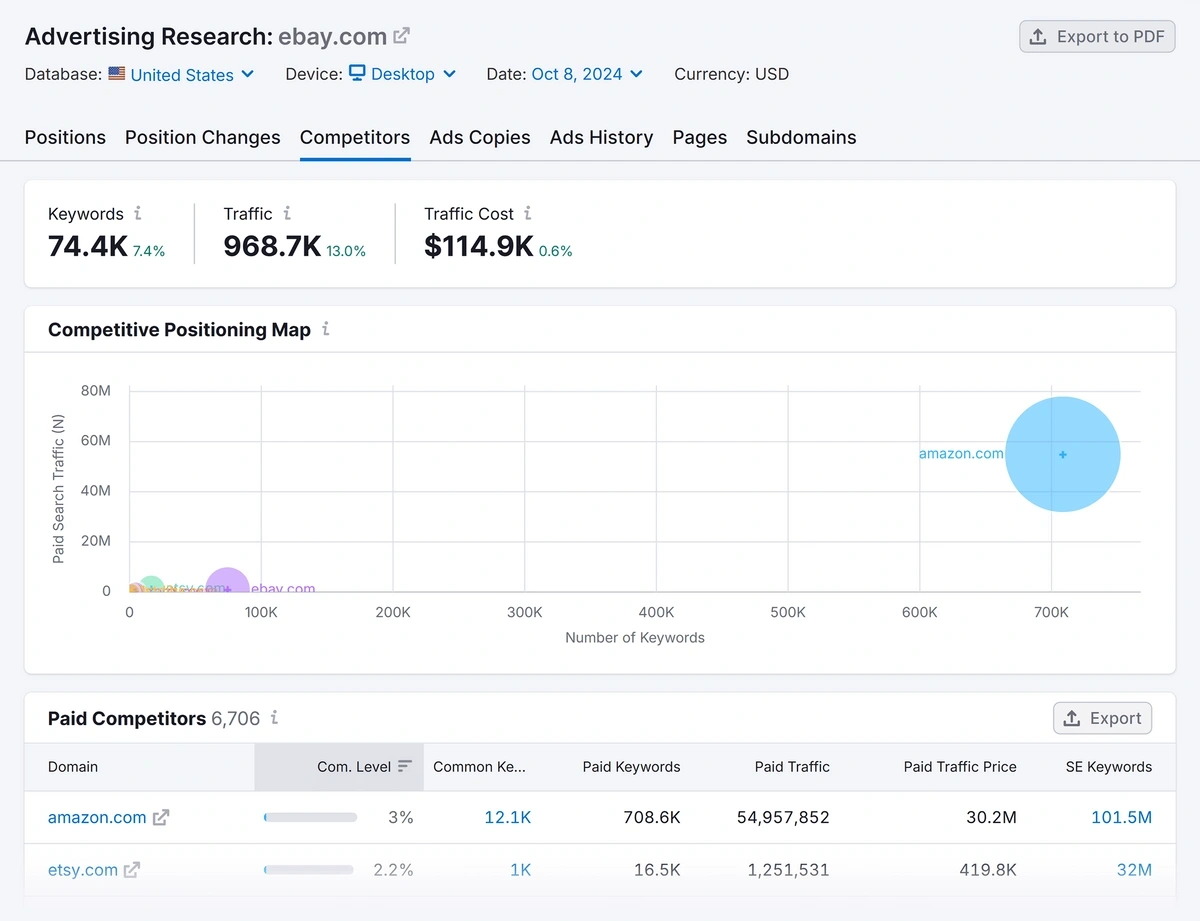Click etsy.com paid keywords 16.5K
The image size is (1200, 921).
click(x=657, y=870)
